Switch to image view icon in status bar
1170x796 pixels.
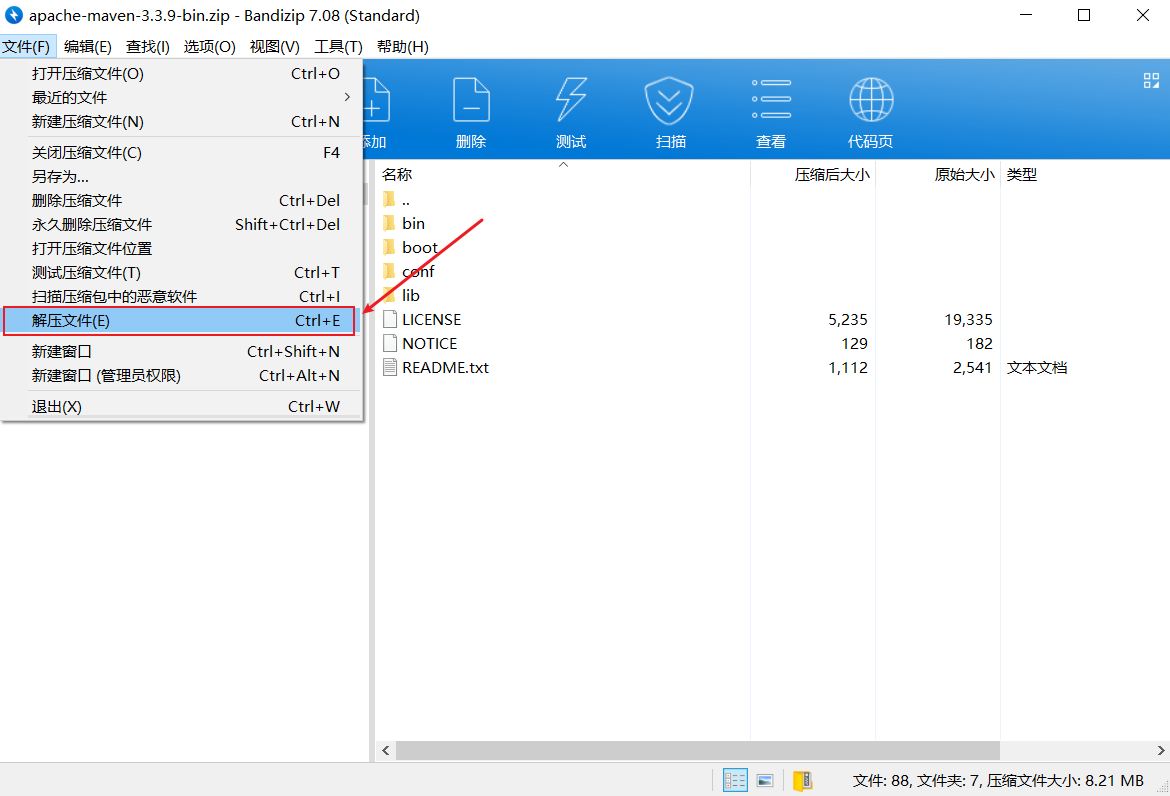(x=765, y=780)
